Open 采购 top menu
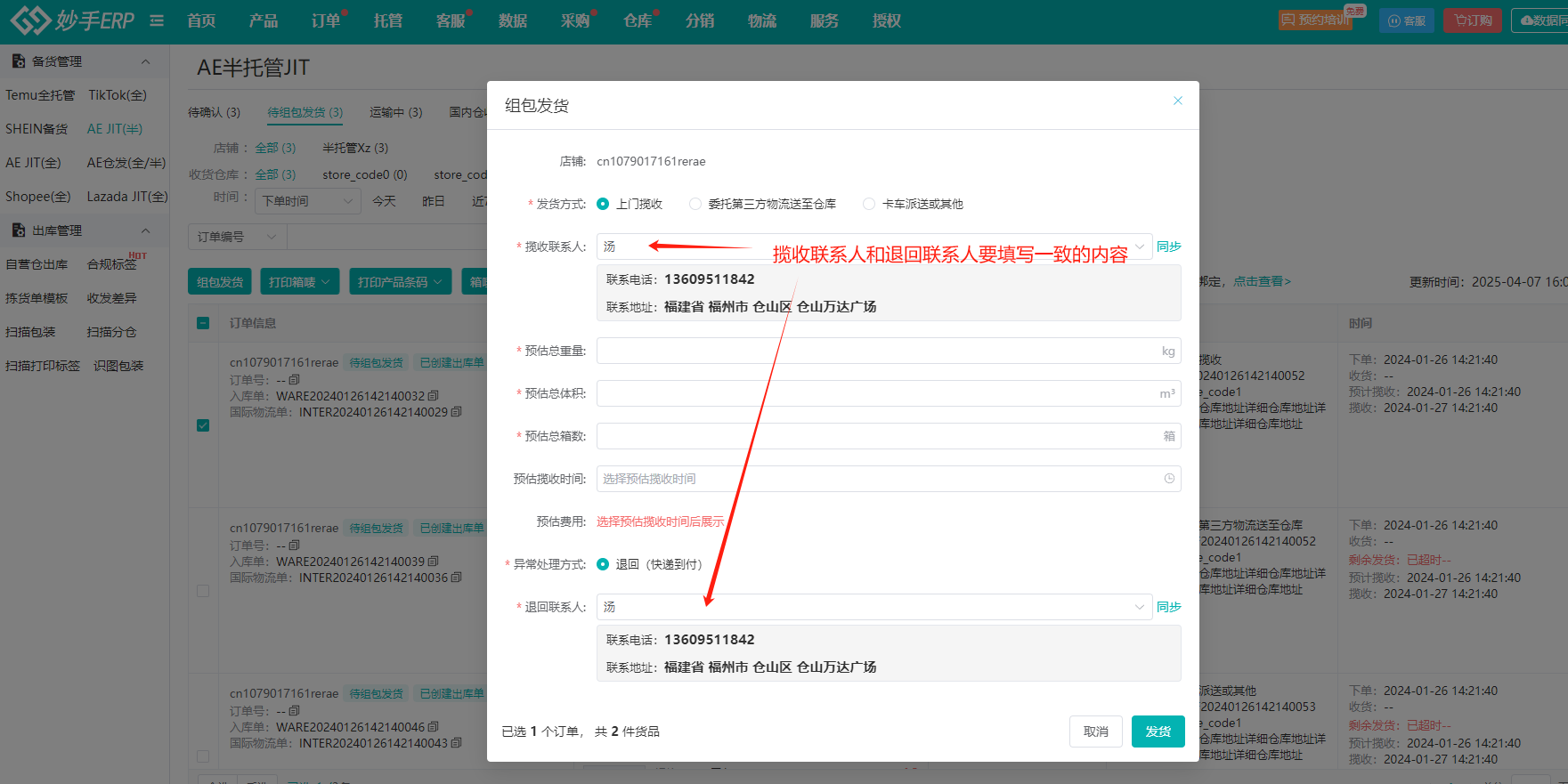This screenshot has height=784, width=1568. (575, 20)
